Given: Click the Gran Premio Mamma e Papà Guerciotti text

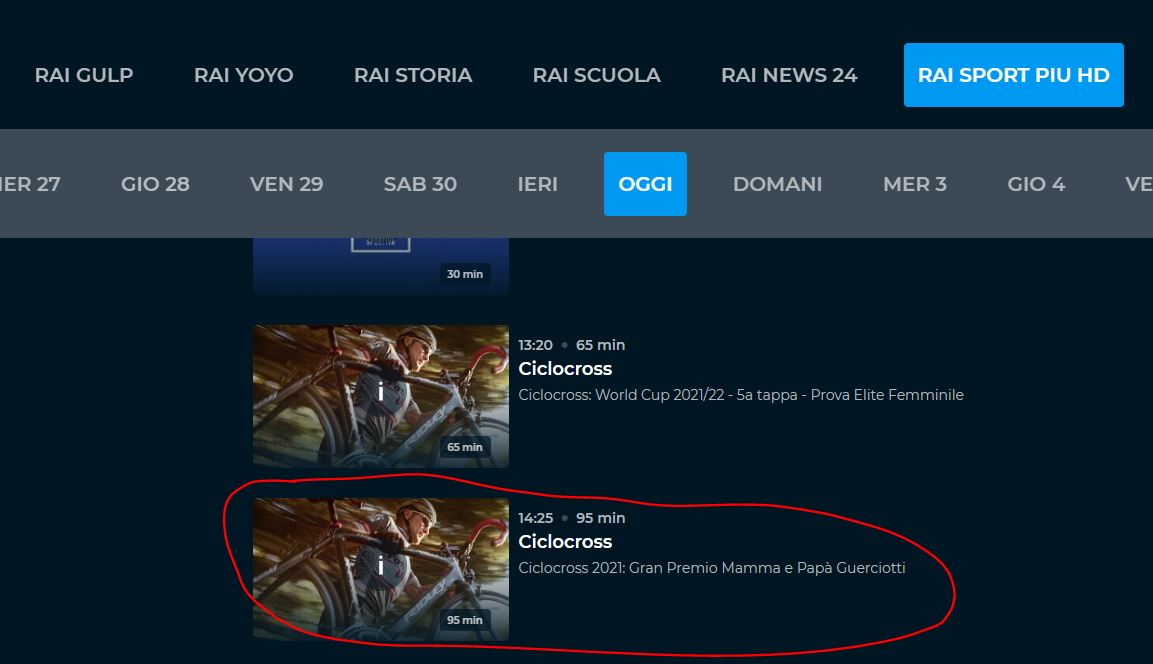Looking at the screenshot, I should point(712,568).
